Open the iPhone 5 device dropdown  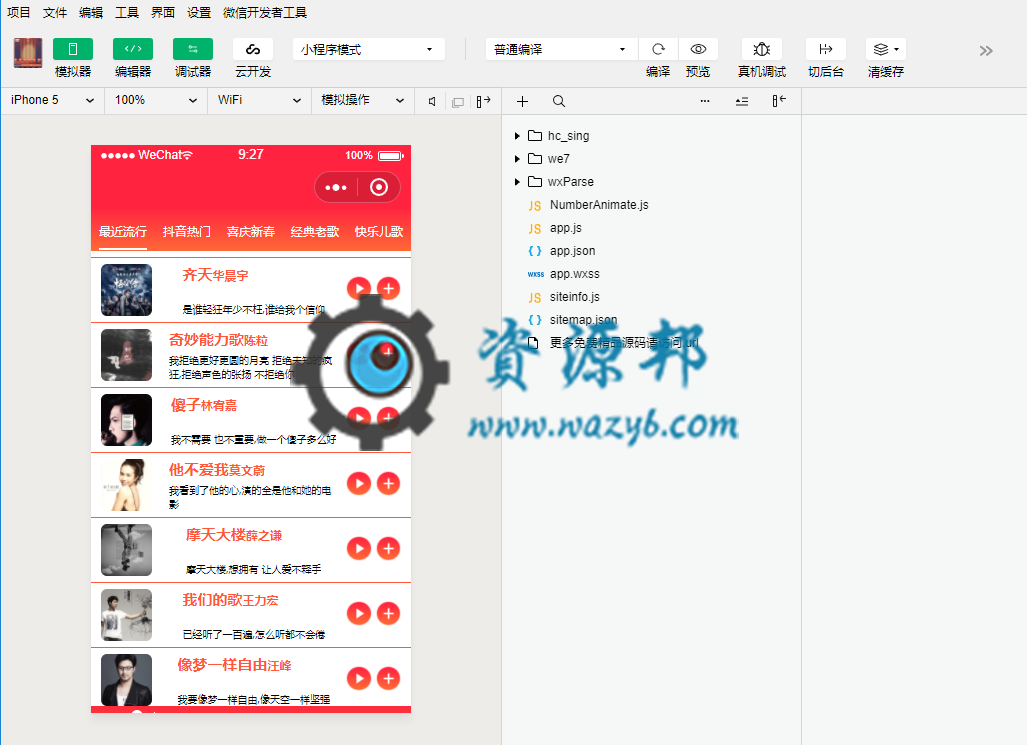(x=52, y=100)
